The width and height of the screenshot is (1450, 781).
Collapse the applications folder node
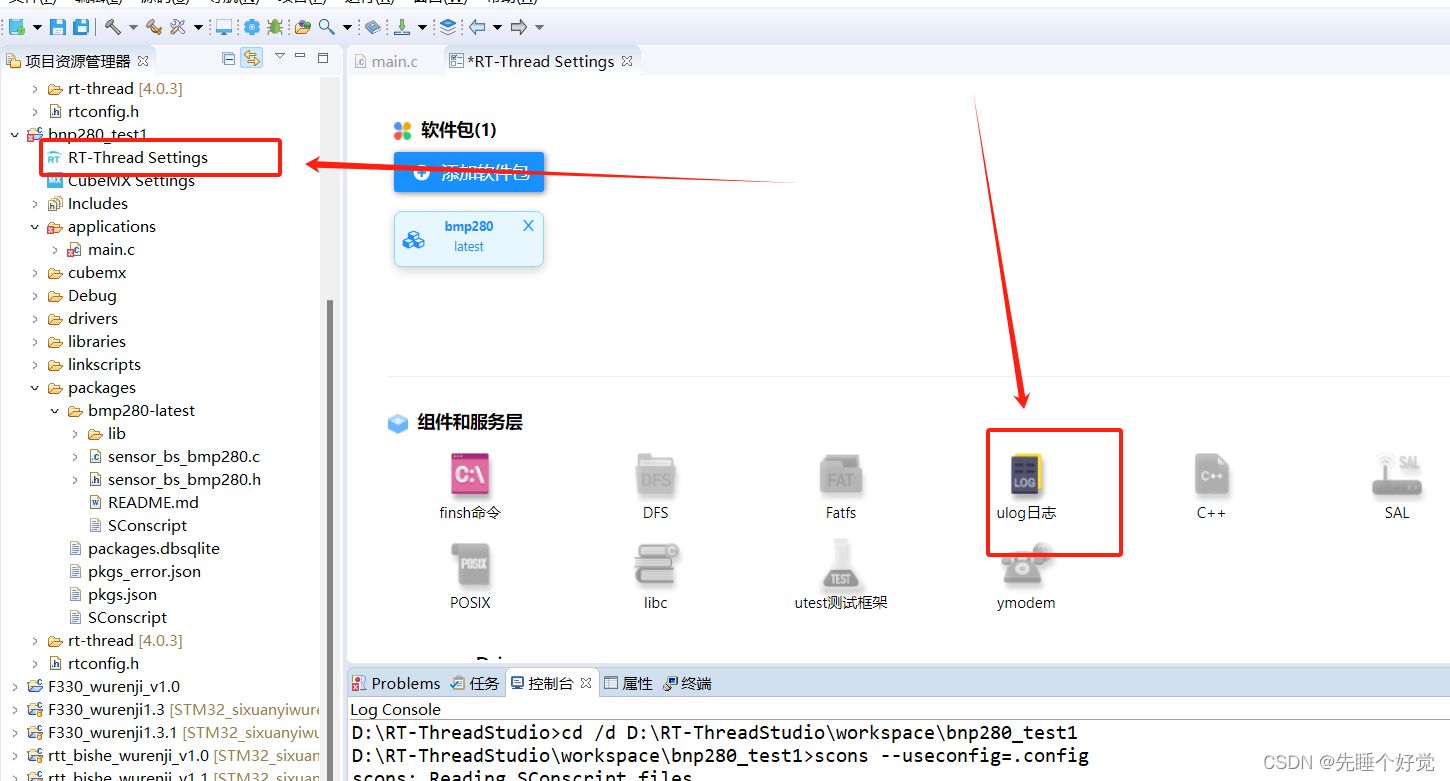(x=34, y=227)
